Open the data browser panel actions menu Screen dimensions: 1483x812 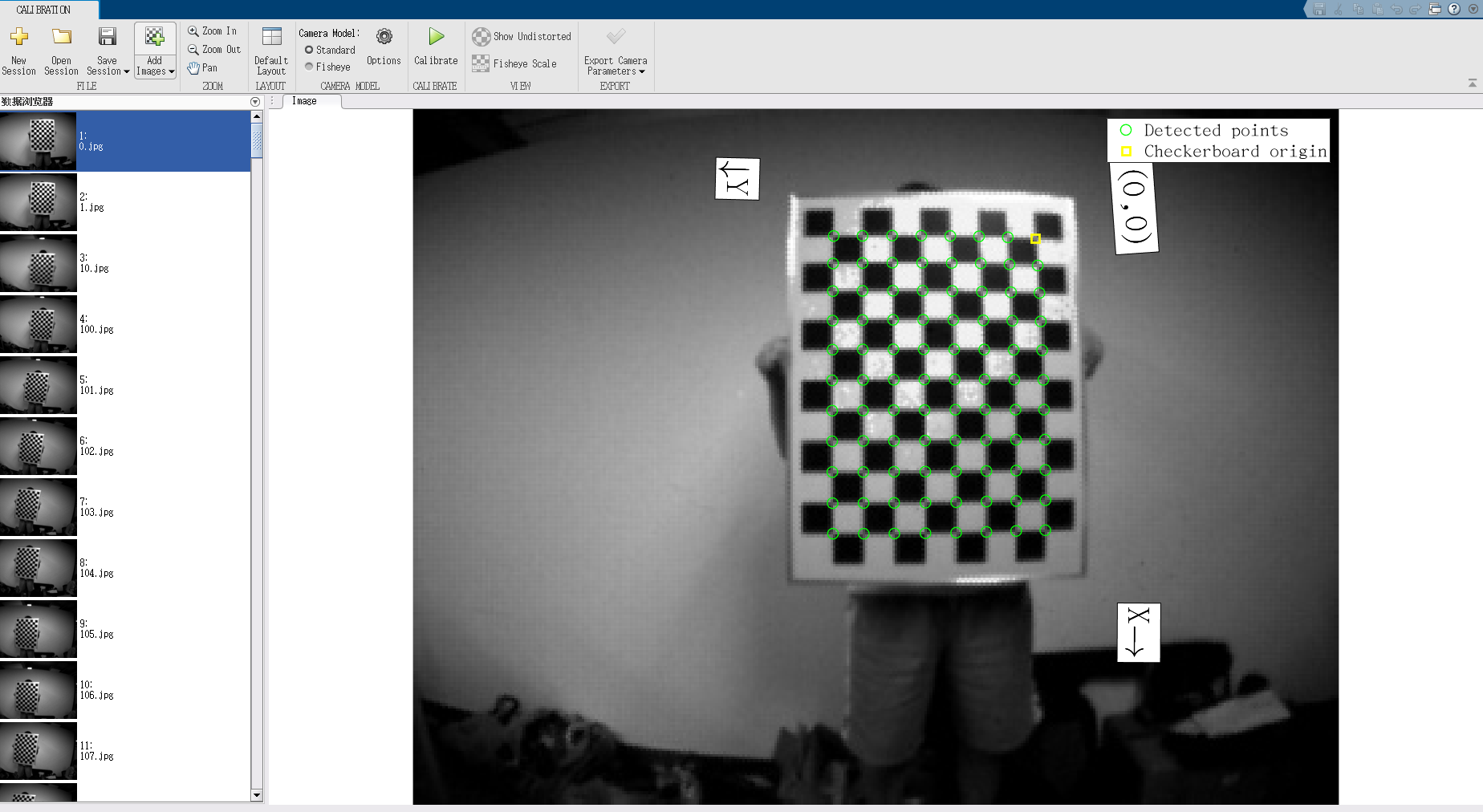(255, 102)
